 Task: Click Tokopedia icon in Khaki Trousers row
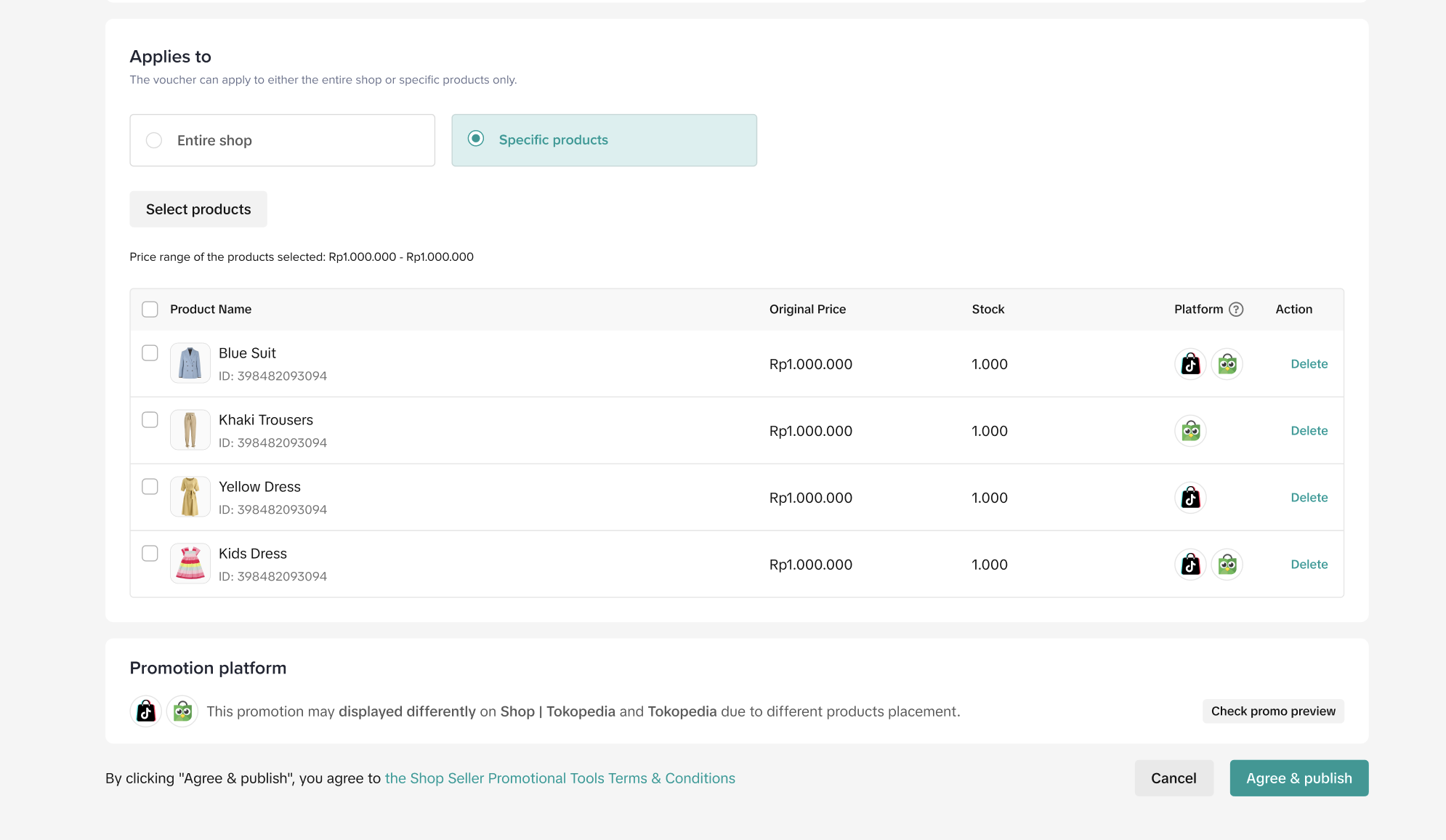(x=1190, y=431)
